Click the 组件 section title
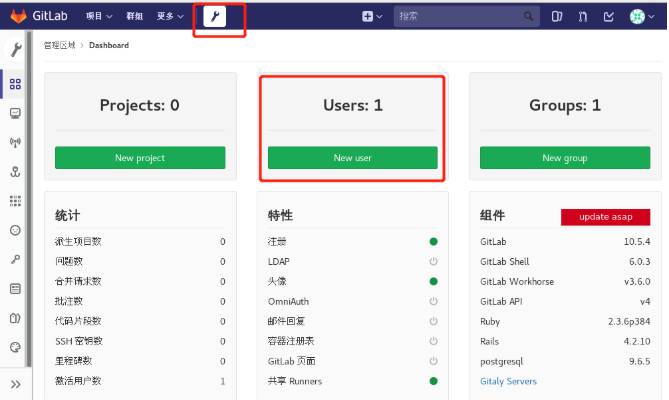 click(492, 215)
